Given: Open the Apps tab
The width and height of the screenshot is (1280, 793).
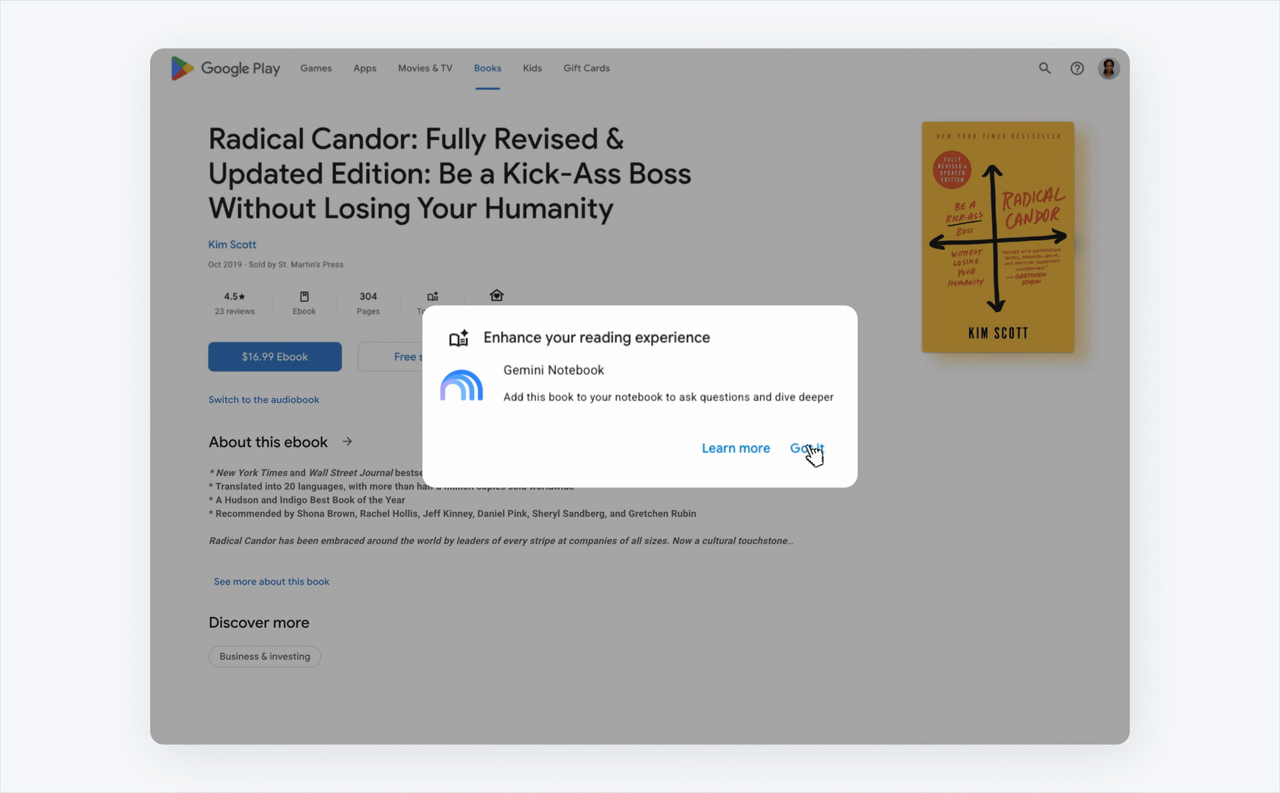Looking at the screenshot, I should (x=365, y=68).
